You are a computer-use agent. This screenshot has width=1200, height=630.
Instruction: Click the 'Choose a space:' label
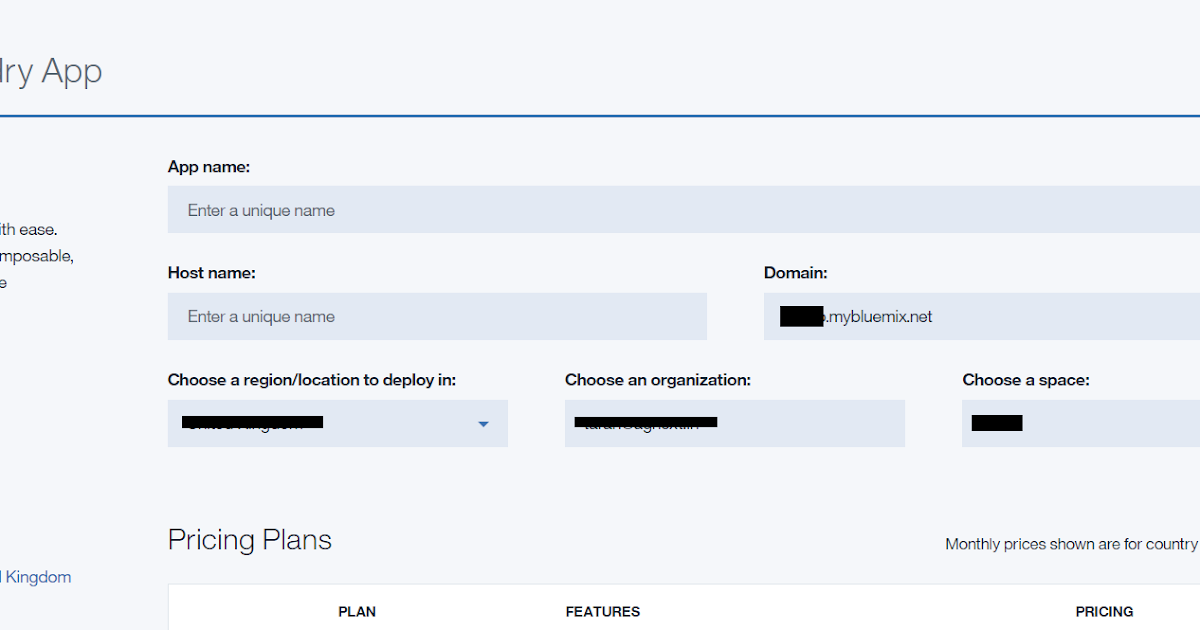coord(1026,380)
